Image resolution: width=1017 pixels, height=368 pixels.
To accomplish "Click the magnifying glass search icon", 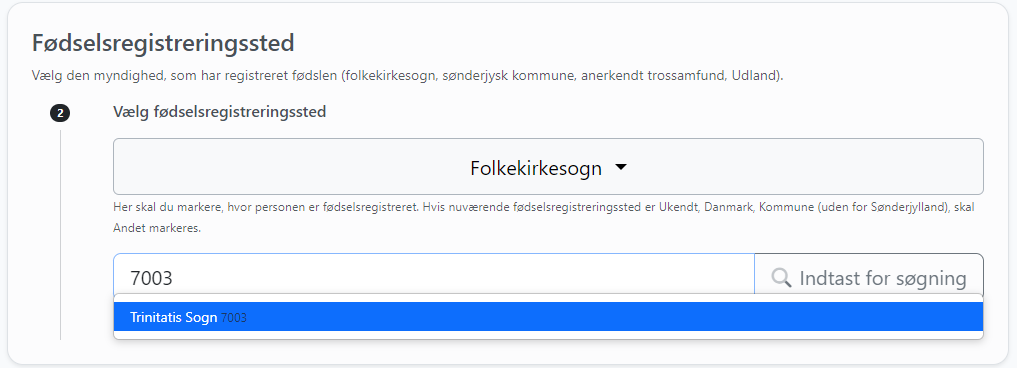I will (781, 278).
